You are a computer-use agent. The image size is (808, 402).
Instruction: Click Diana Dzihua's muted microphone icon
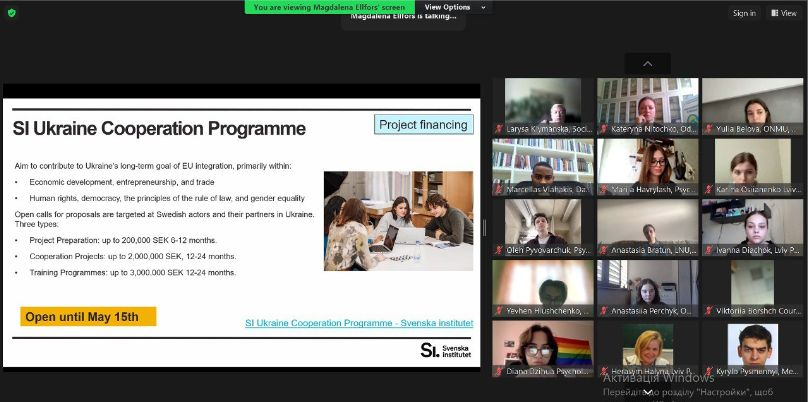[499, 371]
